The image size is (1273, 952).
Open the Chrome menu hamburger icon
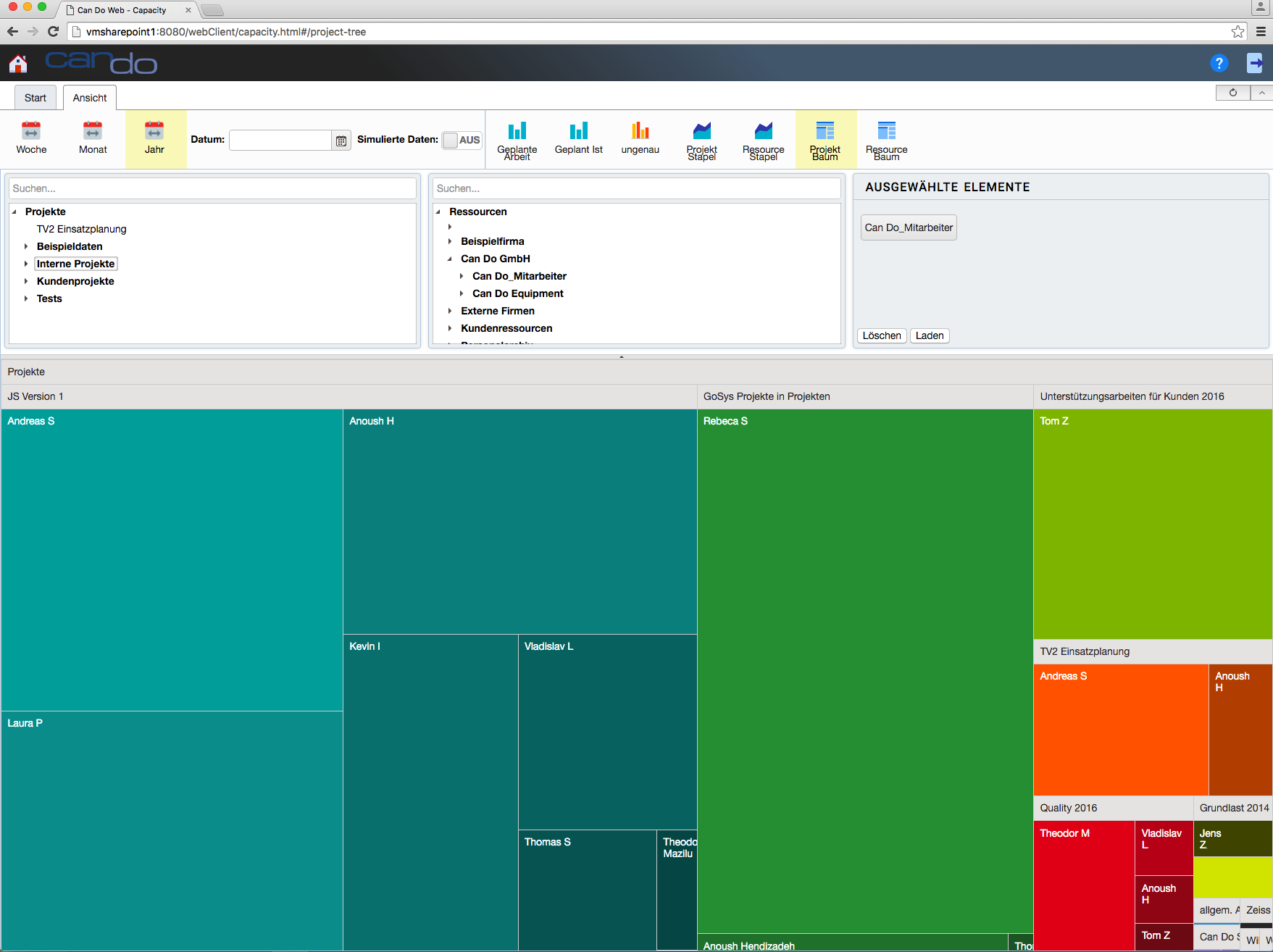coord(1261,31)
